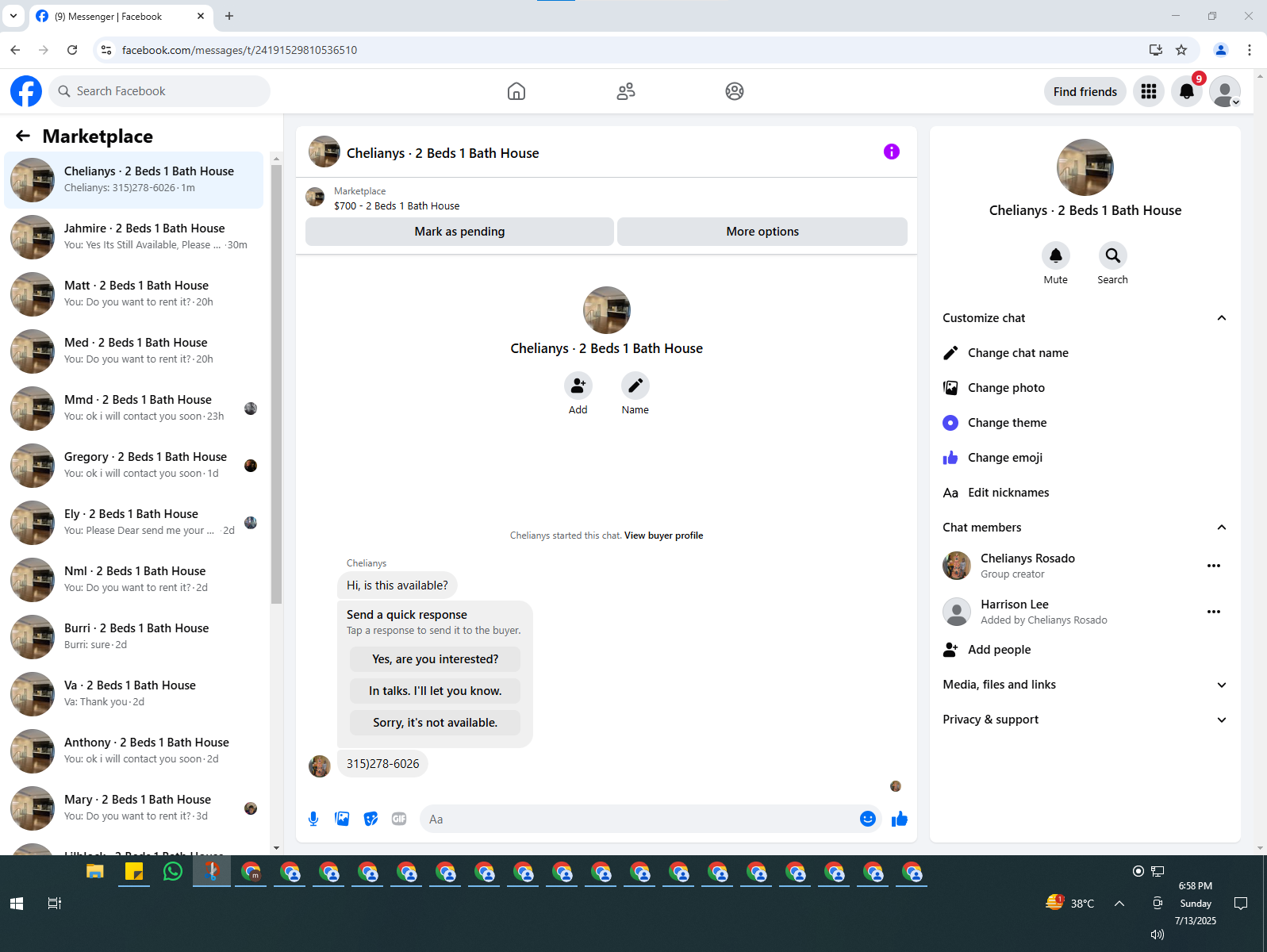
Task: Click the message text input field
Action: click(x=639, y=819)
